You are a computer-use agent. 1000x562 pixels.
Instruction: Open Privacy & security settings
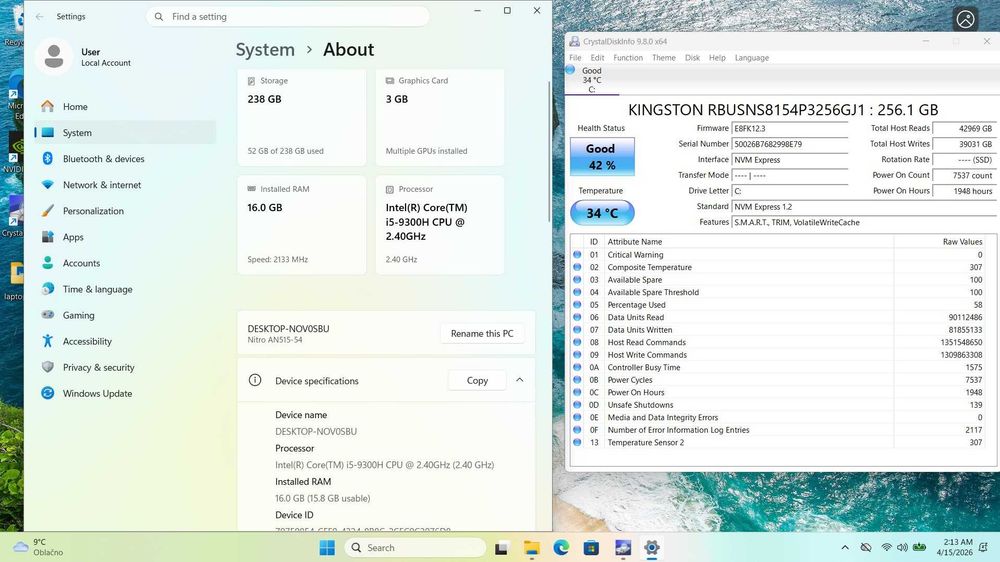125,367
